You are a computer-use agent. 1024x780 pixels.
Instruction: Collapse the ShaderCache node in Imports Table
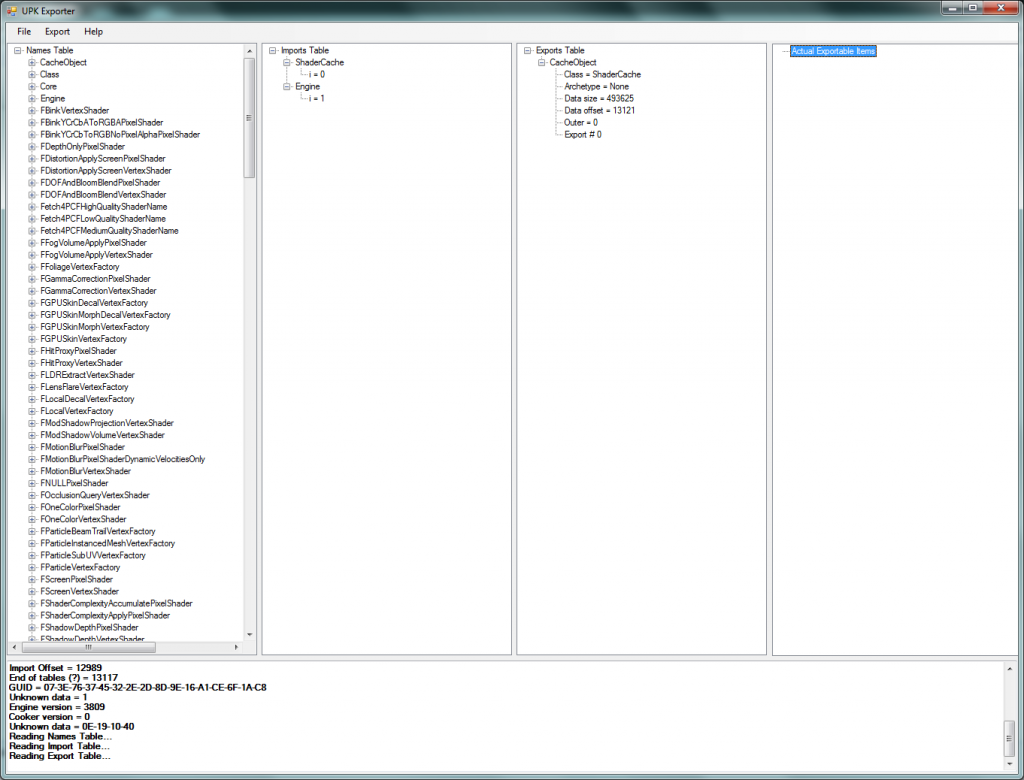(287, 62)
